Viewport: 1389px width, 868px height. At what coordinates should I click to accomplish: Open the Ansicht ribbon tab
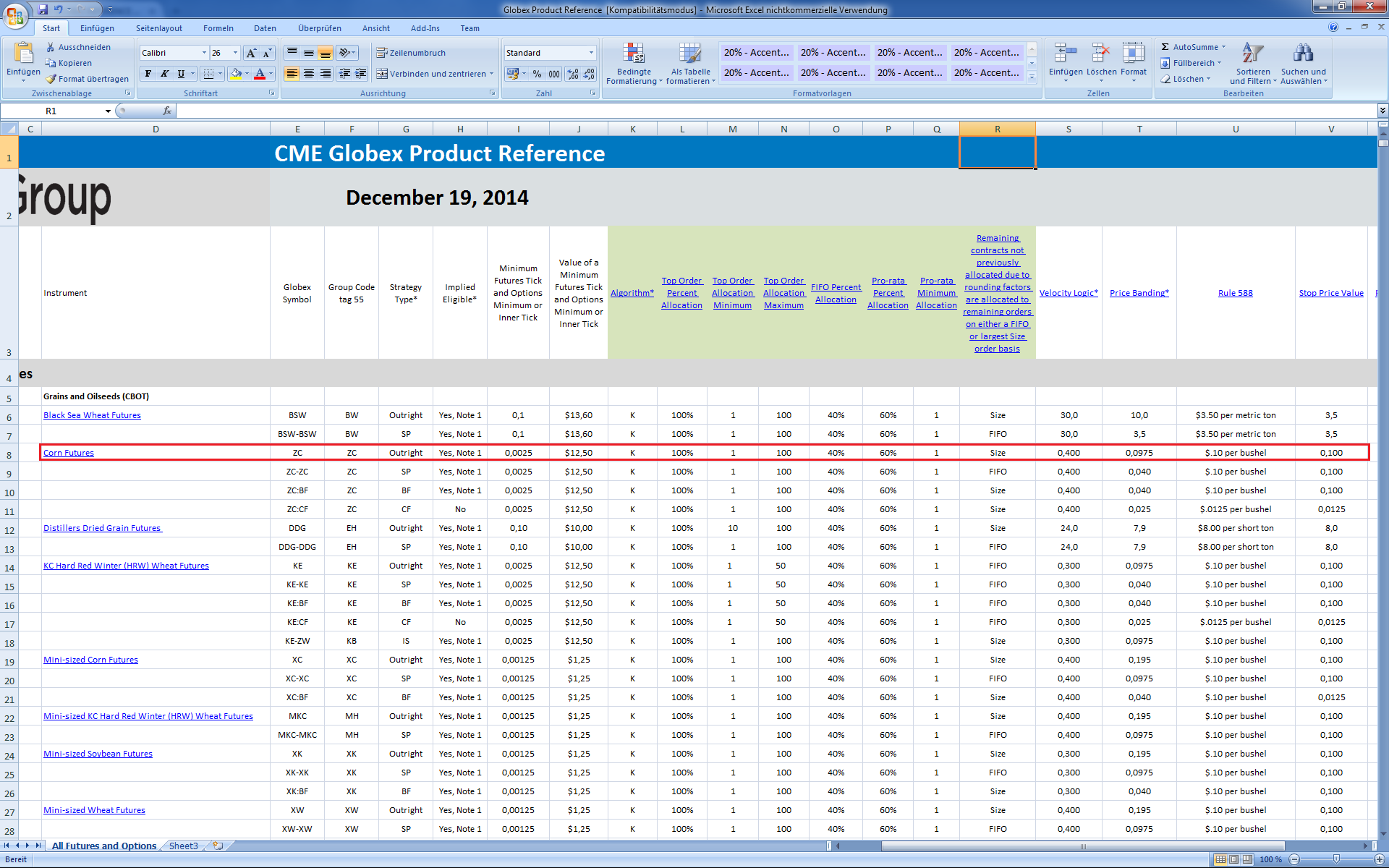(376, 28)
